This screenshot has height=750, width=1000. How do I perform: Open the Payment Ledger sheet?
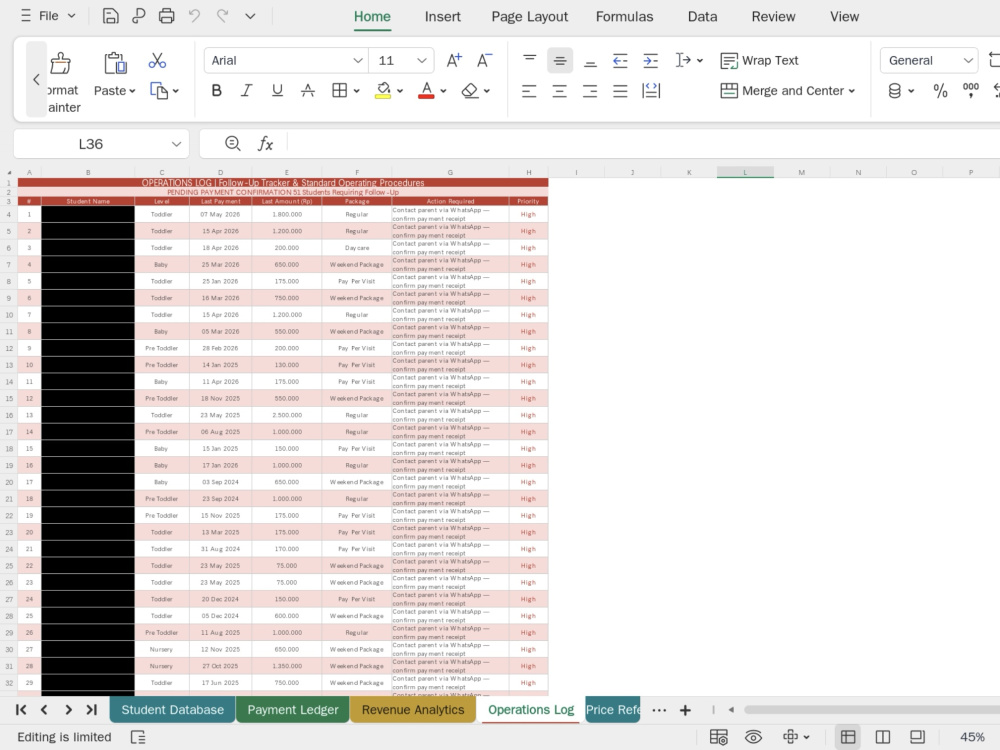pyautogui.click(x=293, y=710)
